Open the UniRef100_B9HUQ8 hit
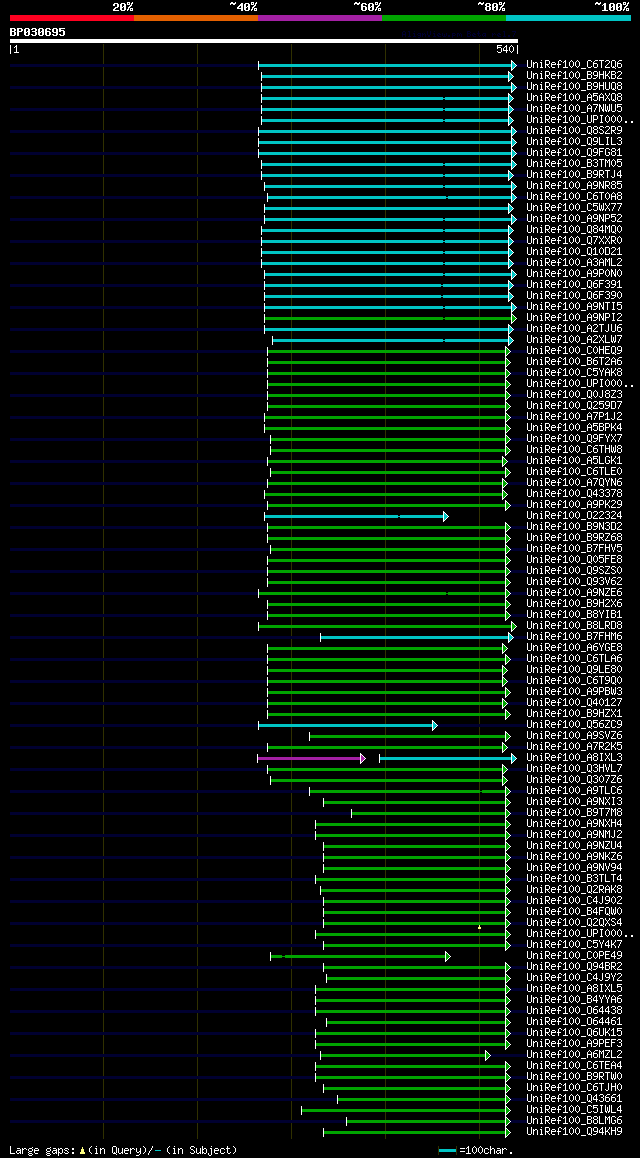The image size is (640, 1158). (x=574, y=86)
